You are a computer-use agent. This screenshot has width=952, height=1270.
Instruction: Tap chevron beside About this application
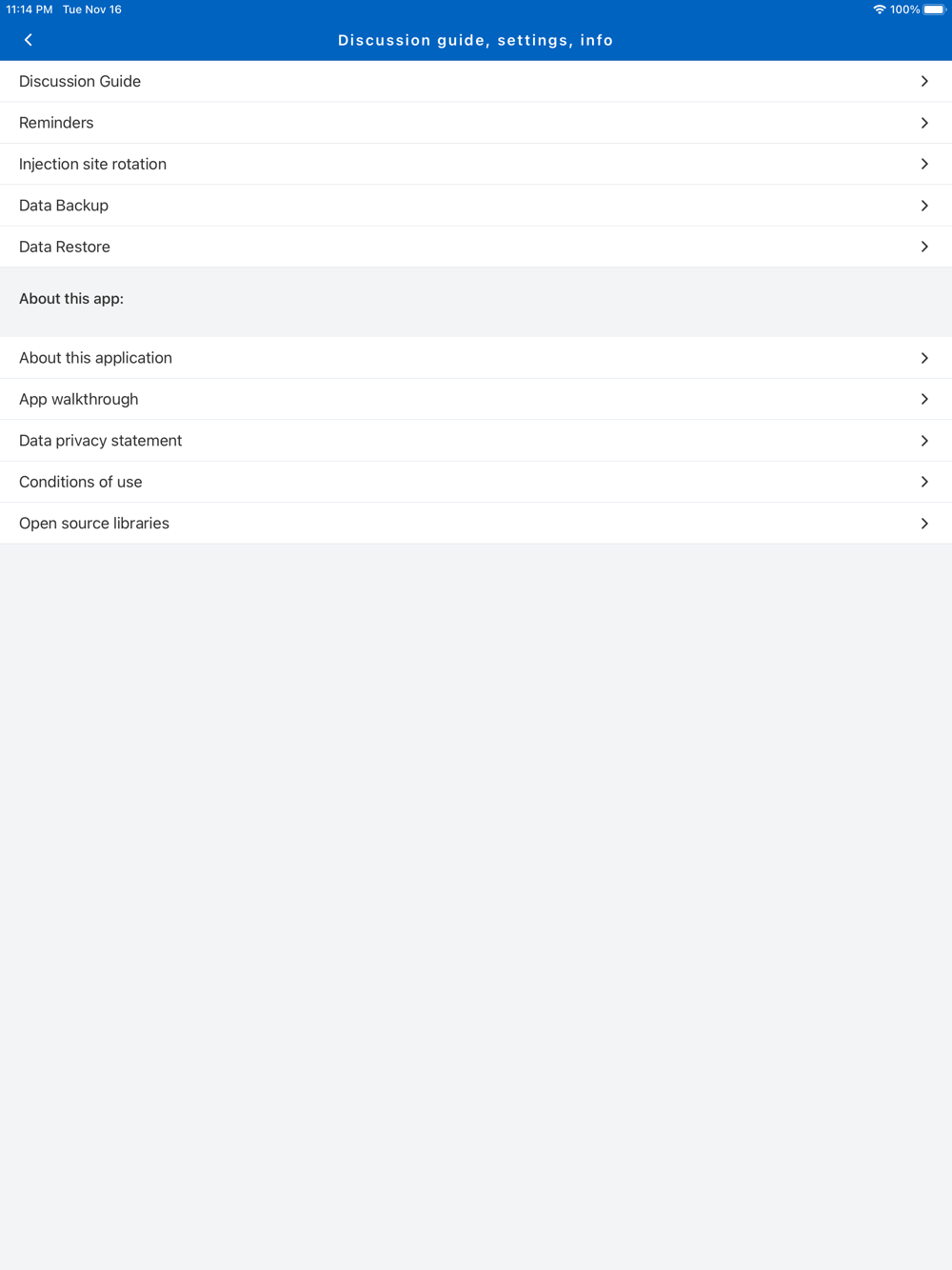point(924,358)
